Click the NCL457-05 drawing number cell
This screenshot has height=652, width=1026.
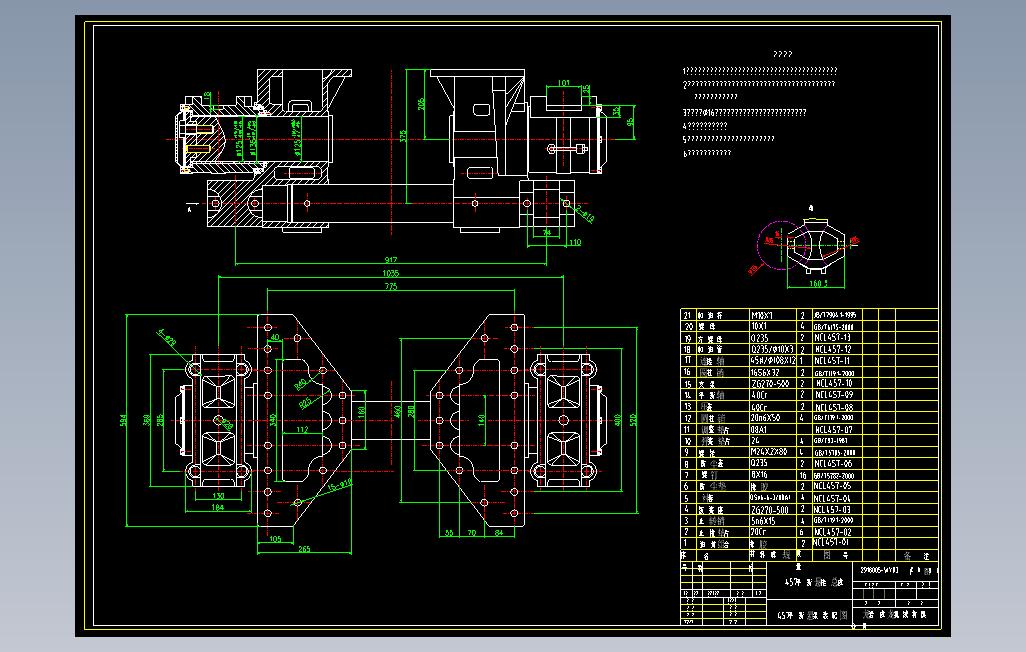tap(832, 486)
